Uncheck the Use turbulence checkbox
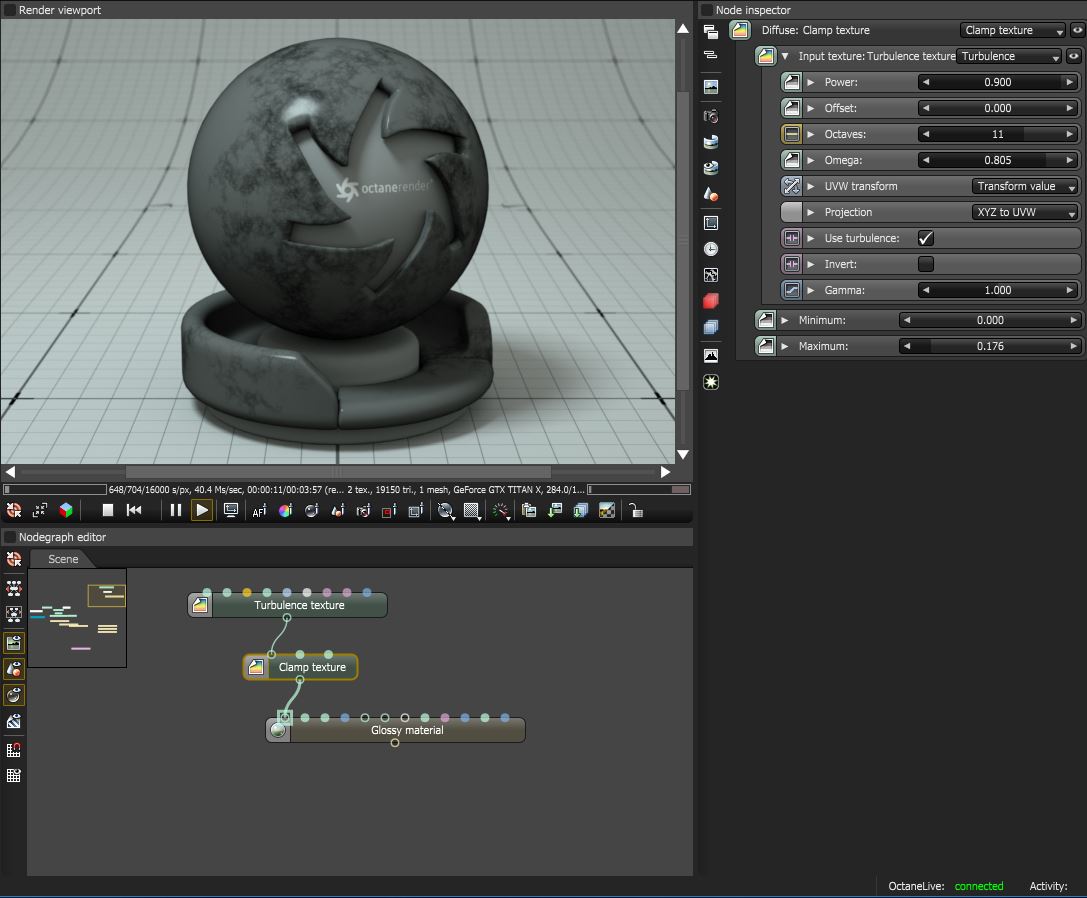The image size is (1087, 898). pyautogui.click(x=926, y=238)
